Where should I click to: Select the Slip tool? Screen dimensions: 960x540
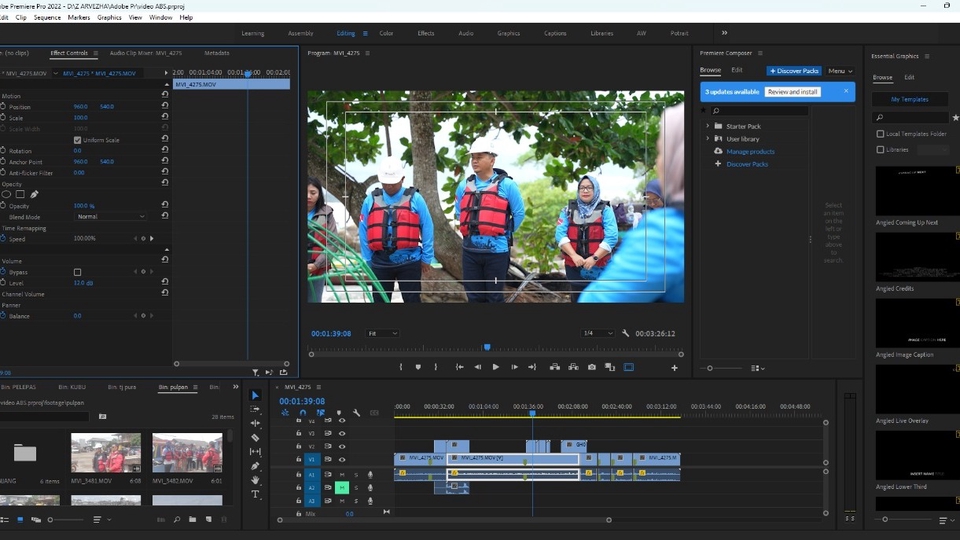click(255, 452)
